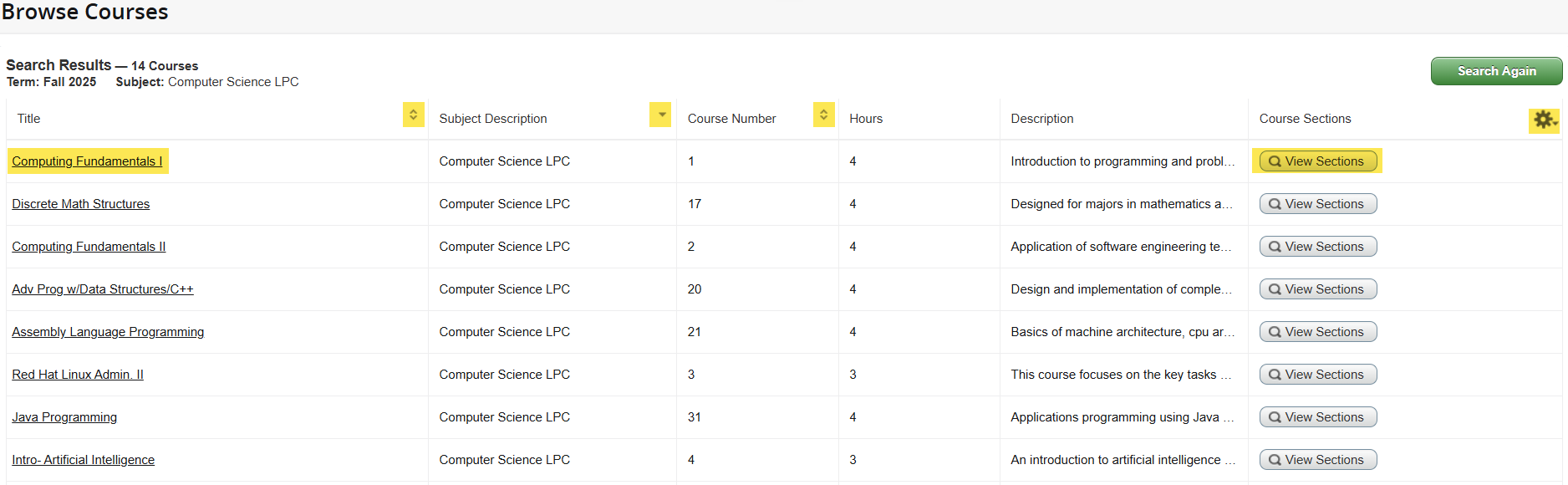Viewport: 1568px width, 485px height.
Task: View sections for Computing Fundamentals II
Action: point(1317,247)
